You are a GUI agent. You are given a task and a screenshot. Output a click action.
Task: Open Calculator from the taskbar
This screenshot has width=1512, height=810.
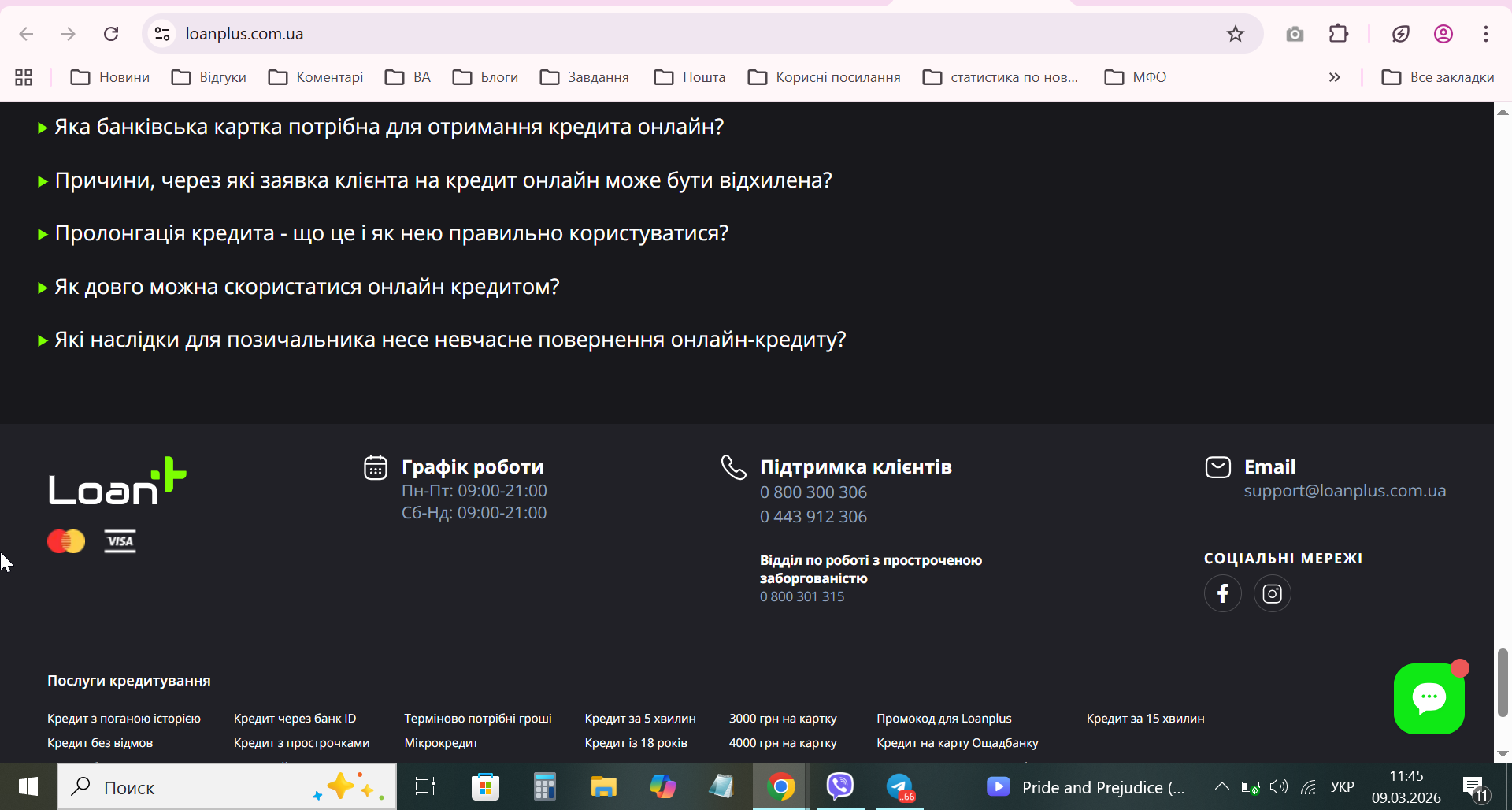pos(544,786)
